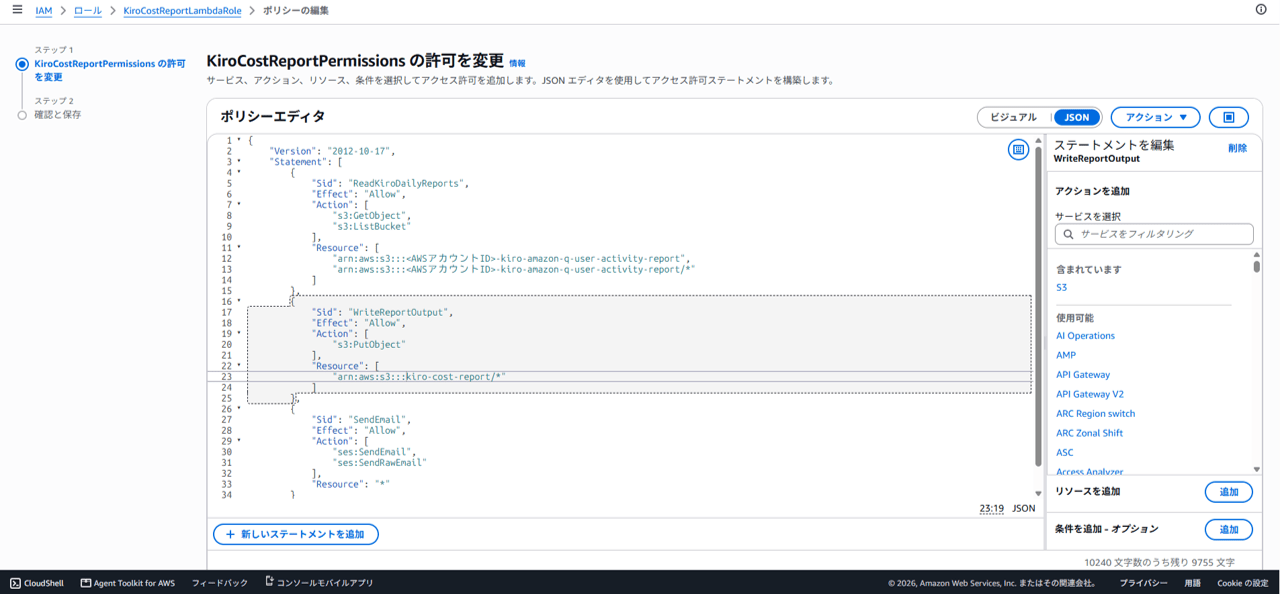Screen dimensions: 1280x594
Task: Select the S3 included service
Action: point(1061,288)
